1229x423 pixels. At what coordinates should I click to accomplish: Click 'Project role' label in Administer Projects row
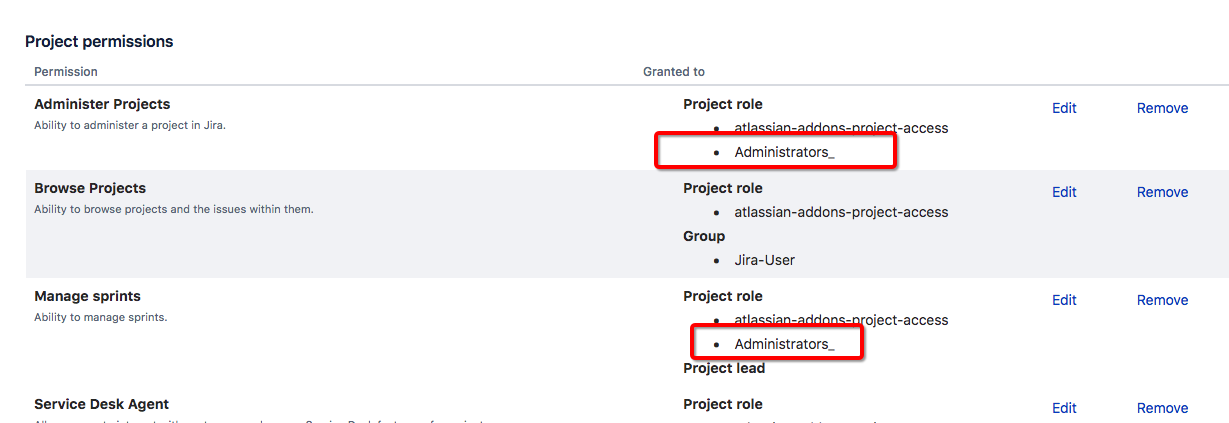723,104
